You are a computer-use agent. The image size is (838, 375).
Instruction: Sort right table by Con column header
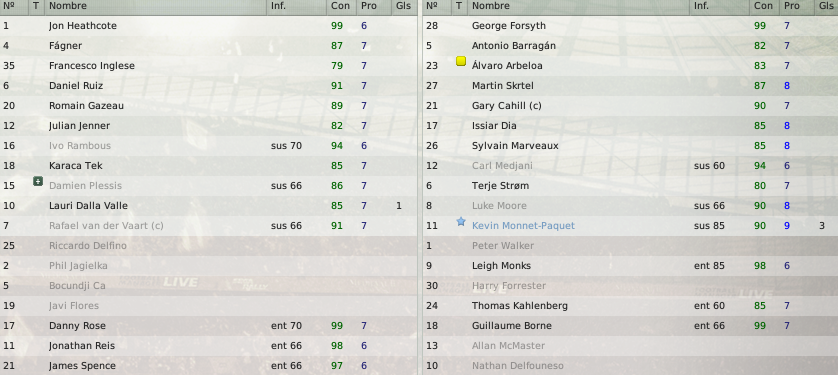click(763, 6)
